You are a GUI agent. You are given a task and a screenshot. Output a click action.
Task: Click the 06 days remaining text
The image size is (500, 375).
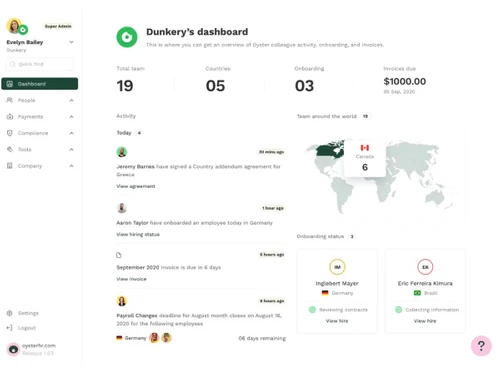tap(262, 338)
